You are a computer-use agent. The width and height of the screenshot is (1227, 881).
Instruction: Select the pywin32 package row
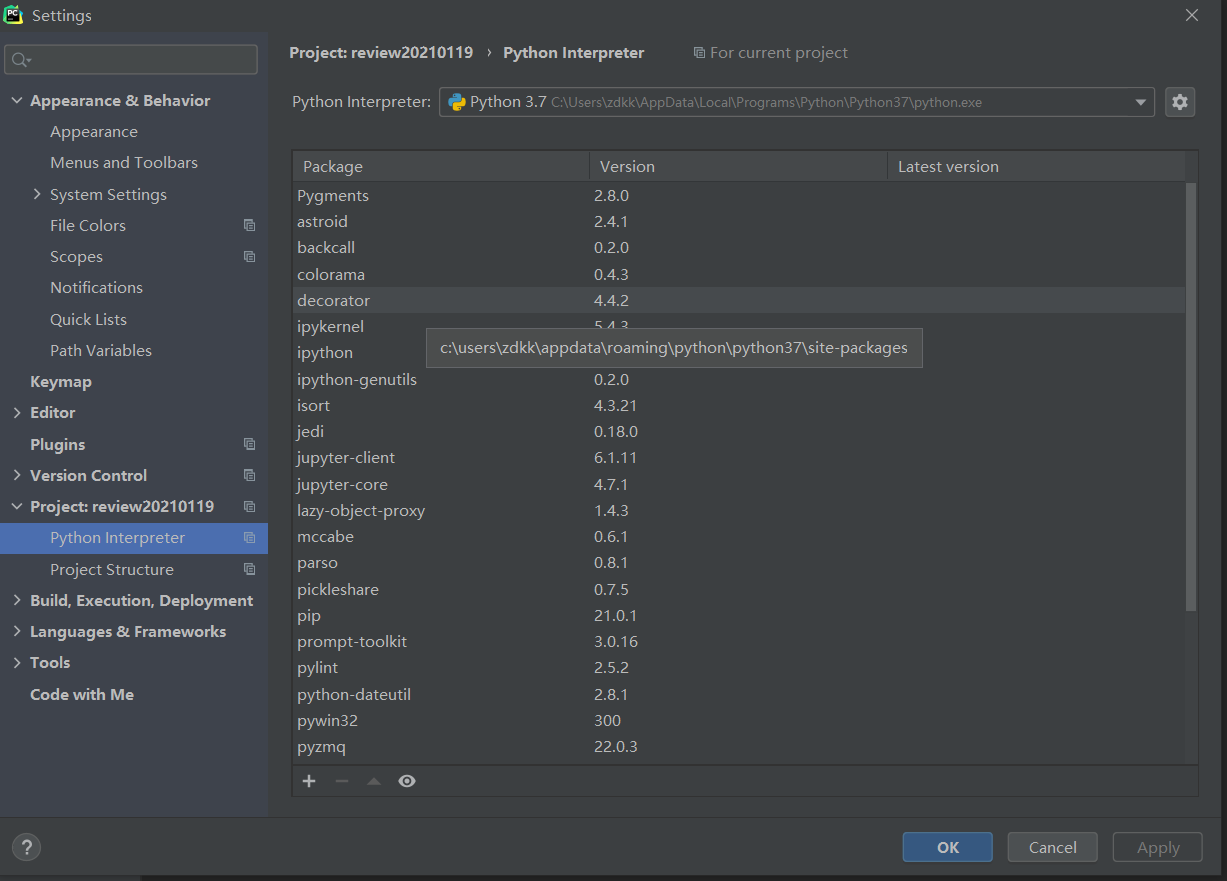tap(739, 721)
